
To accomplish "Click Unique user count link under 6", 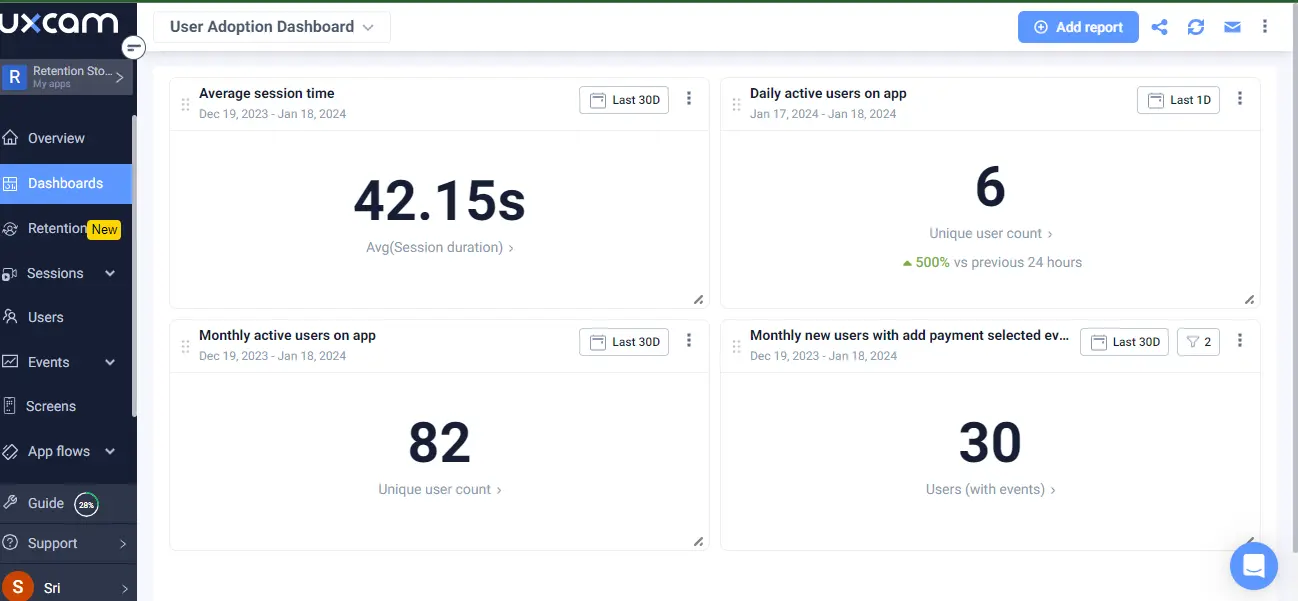I will tap(991, 233).
